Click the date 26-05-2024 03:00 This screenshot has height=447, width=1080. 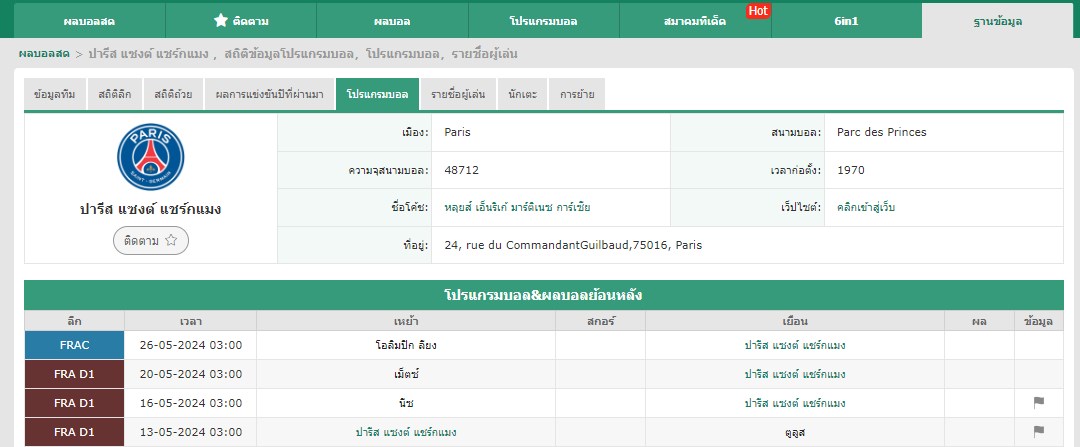[x=190, y=345]
